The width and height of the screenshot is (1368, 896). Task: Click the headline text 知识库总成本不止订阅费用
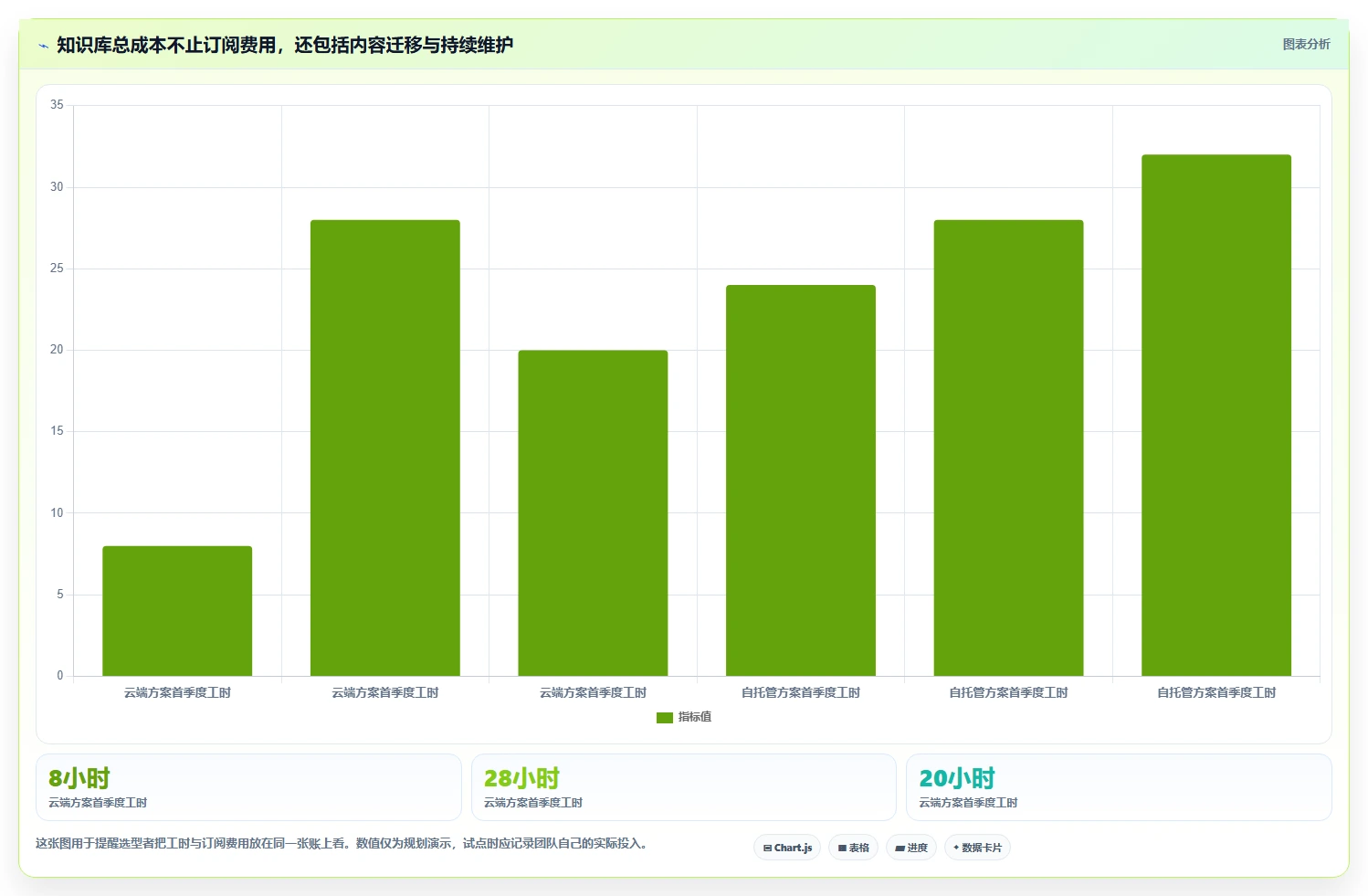[x=166, y=45]
